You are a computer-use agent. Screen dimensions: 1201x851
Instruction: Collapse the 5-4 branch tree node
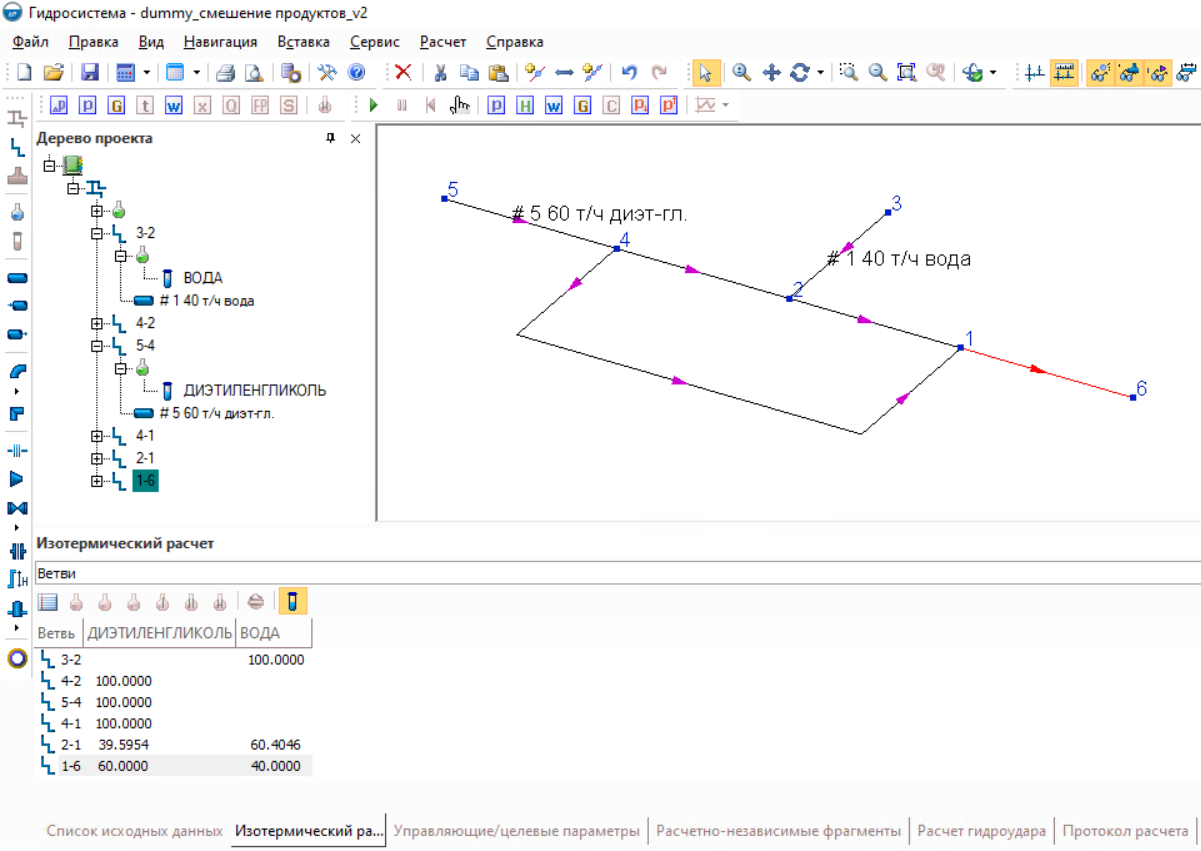pyautogui.click(x=97, y=345)
